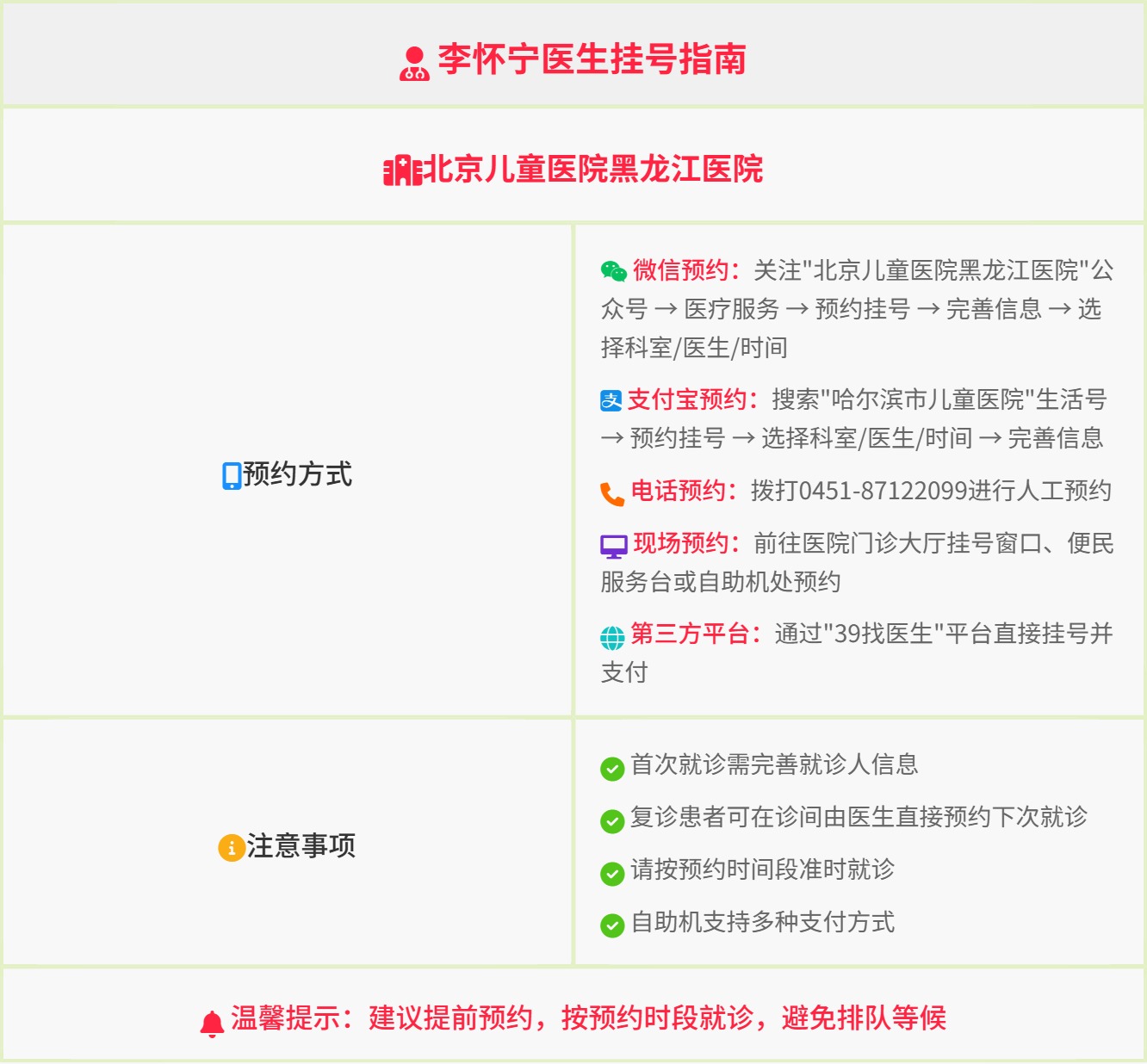This screenshot has width=1147, height=1064.
Task: Click the hospital name 北京儿童医院黑龙江医院
Action: [594, 169]
